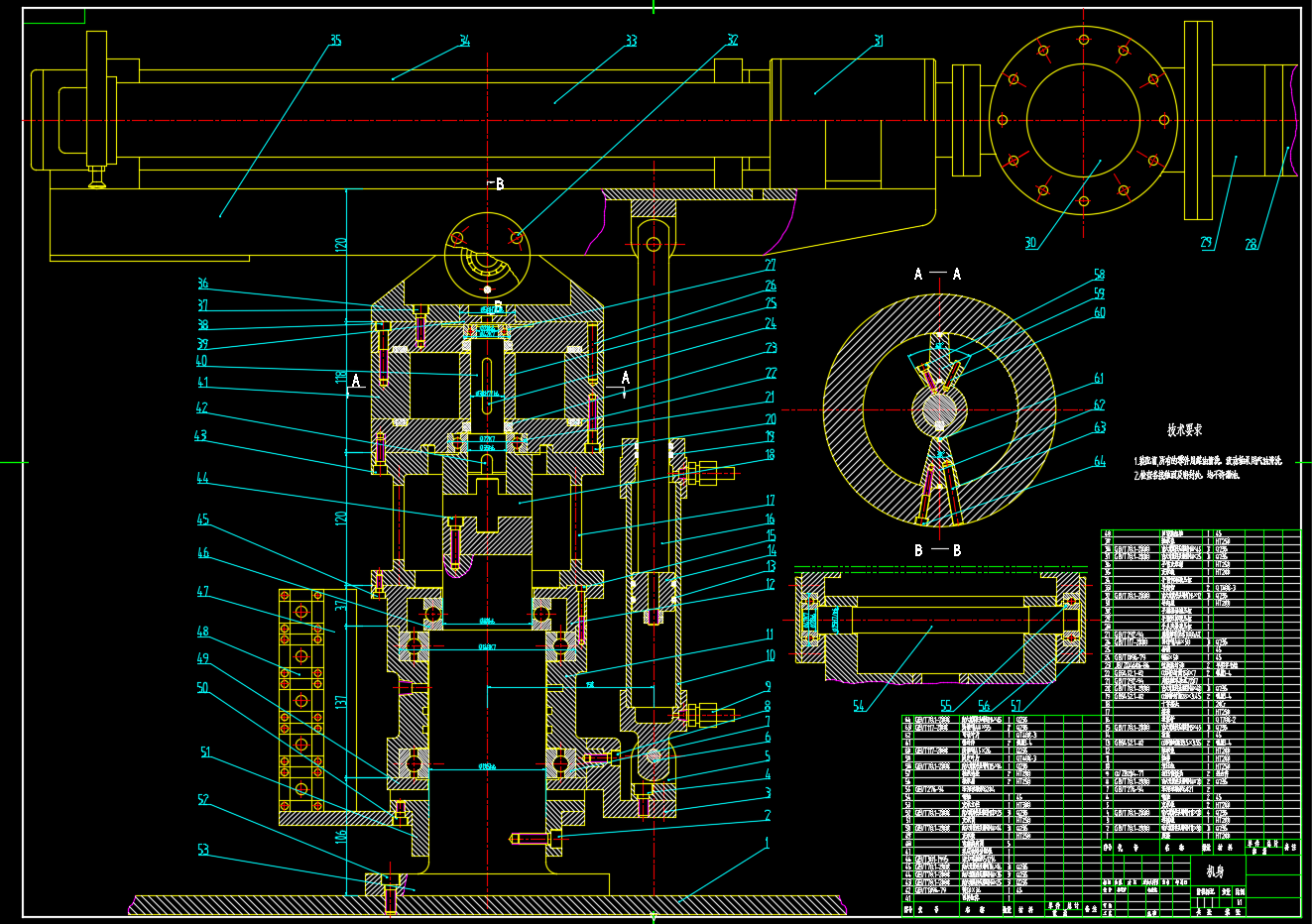Select callout label 44 on left side
This screenshot has width=1312, height=924.
point(202,478)
